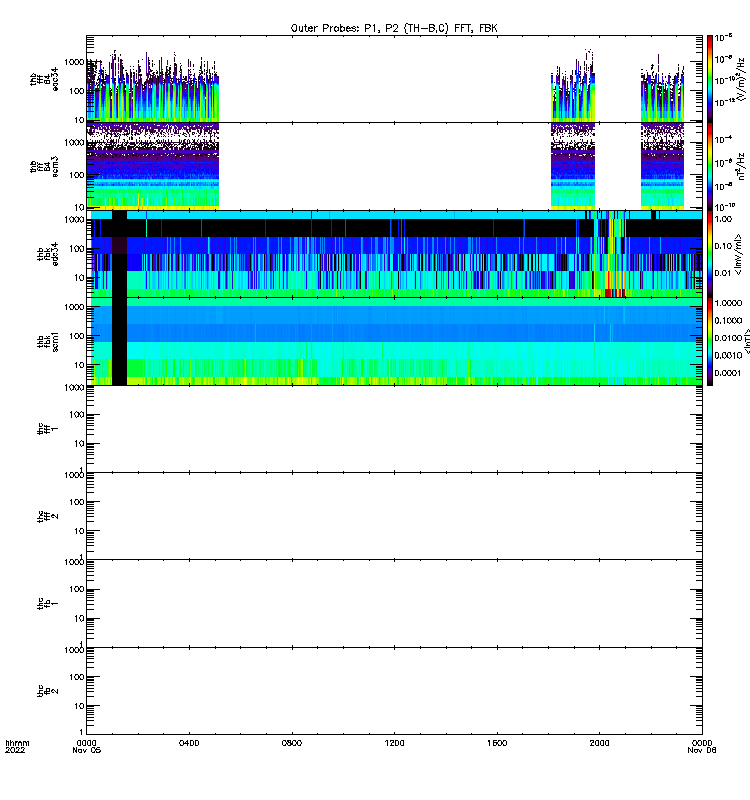Click the 'thb fff 64 edc34' panel label
This screenshot has height=800, width=750.
pyautogui.click(x=44, y=79)
